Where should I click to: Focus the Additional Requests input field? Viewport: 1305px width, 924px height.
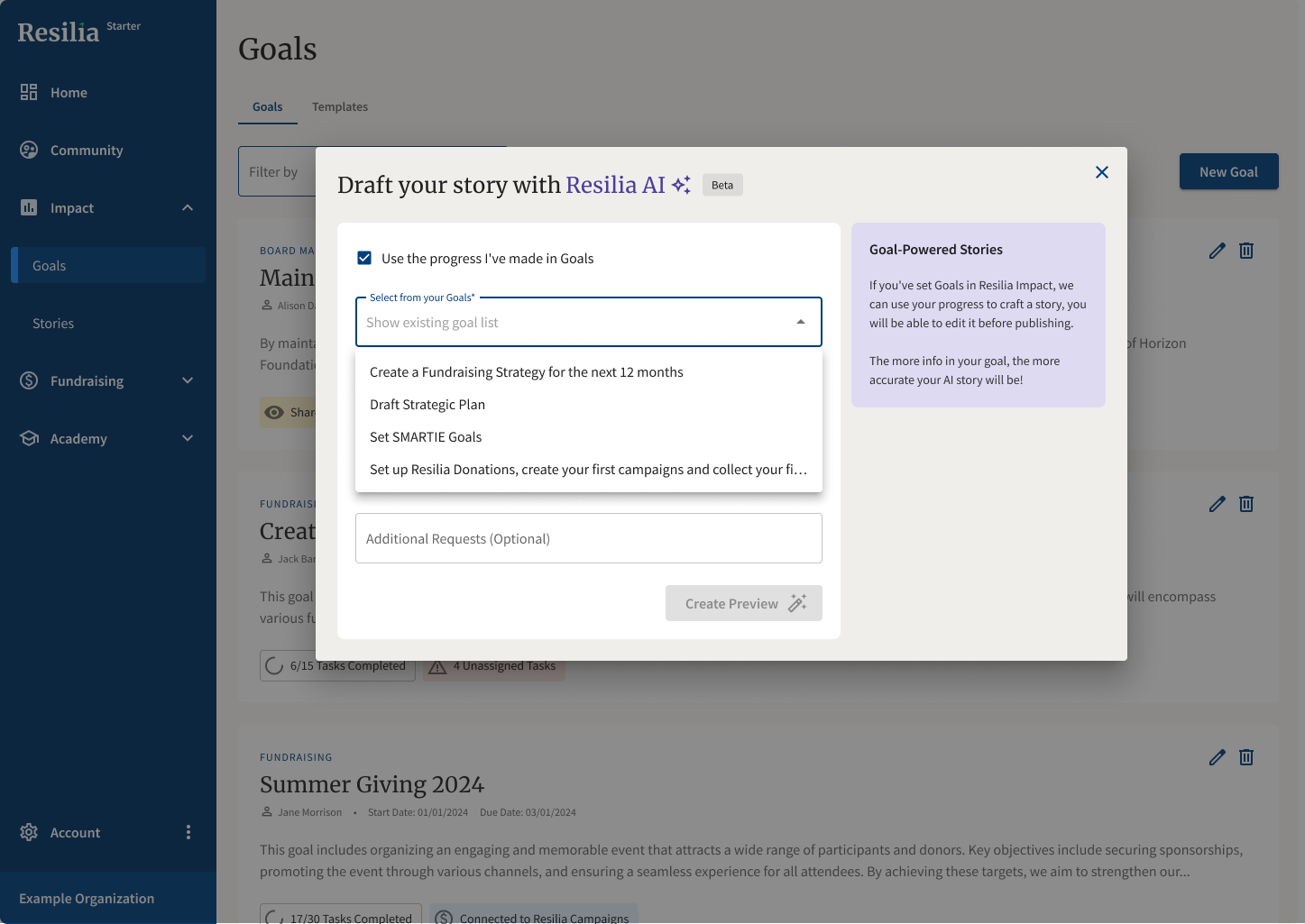[589, 538]
